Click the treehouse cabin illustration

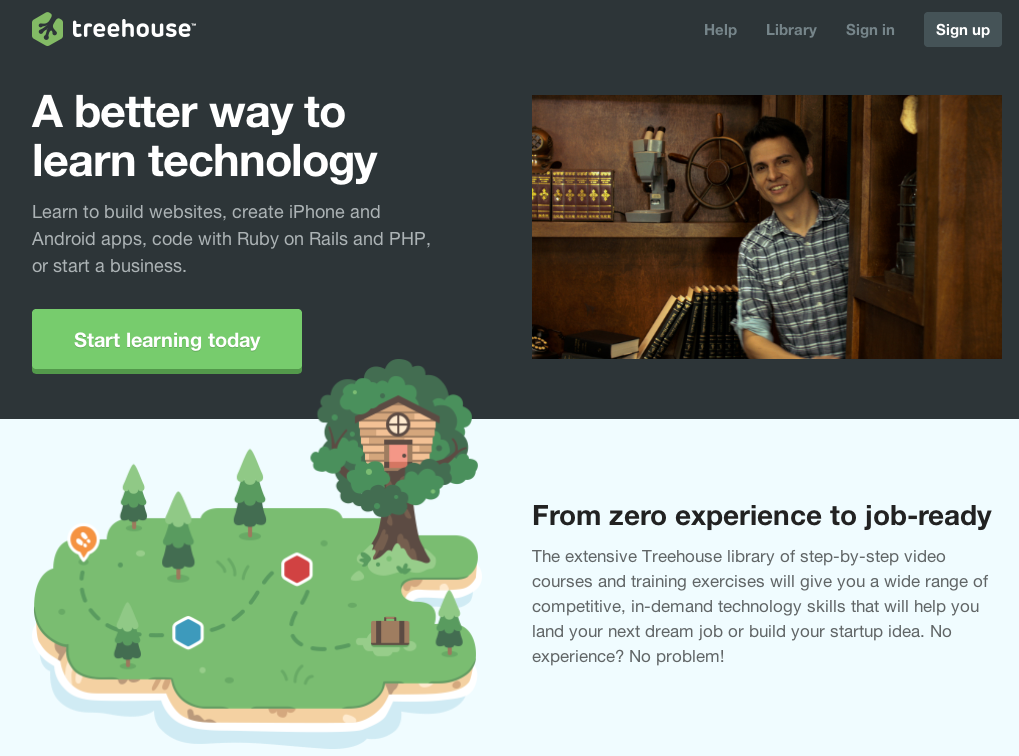398,435
